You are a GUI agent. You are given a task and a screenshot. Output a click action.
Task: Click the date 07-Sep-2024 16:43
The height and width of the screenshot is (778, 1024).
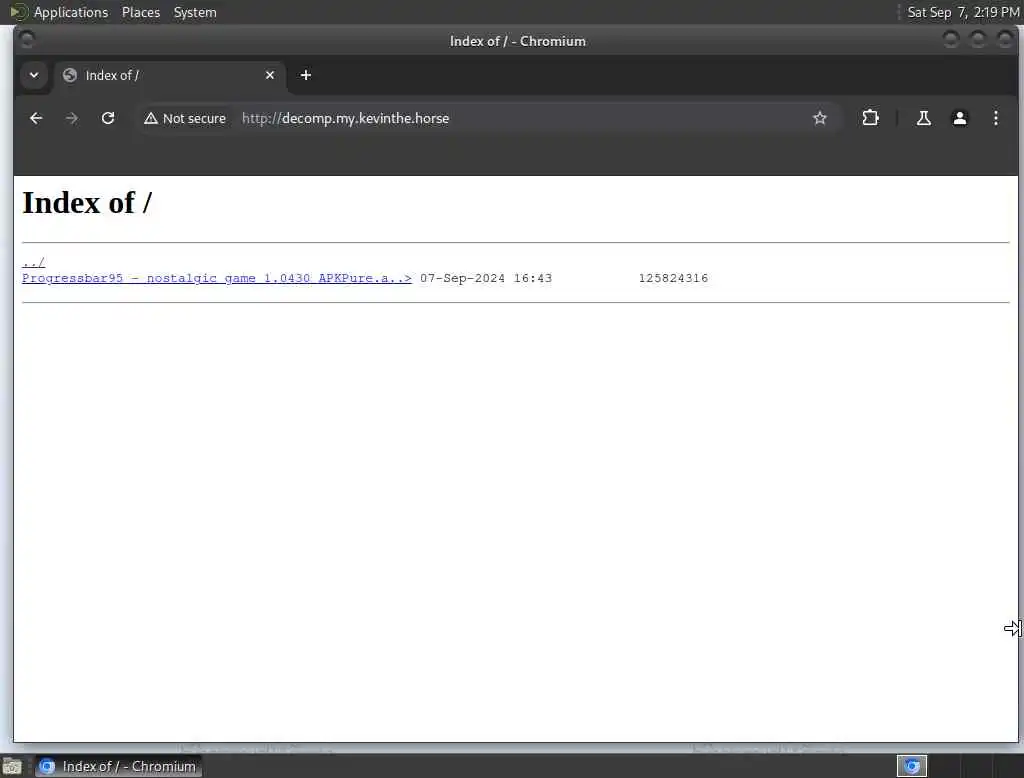486,278
